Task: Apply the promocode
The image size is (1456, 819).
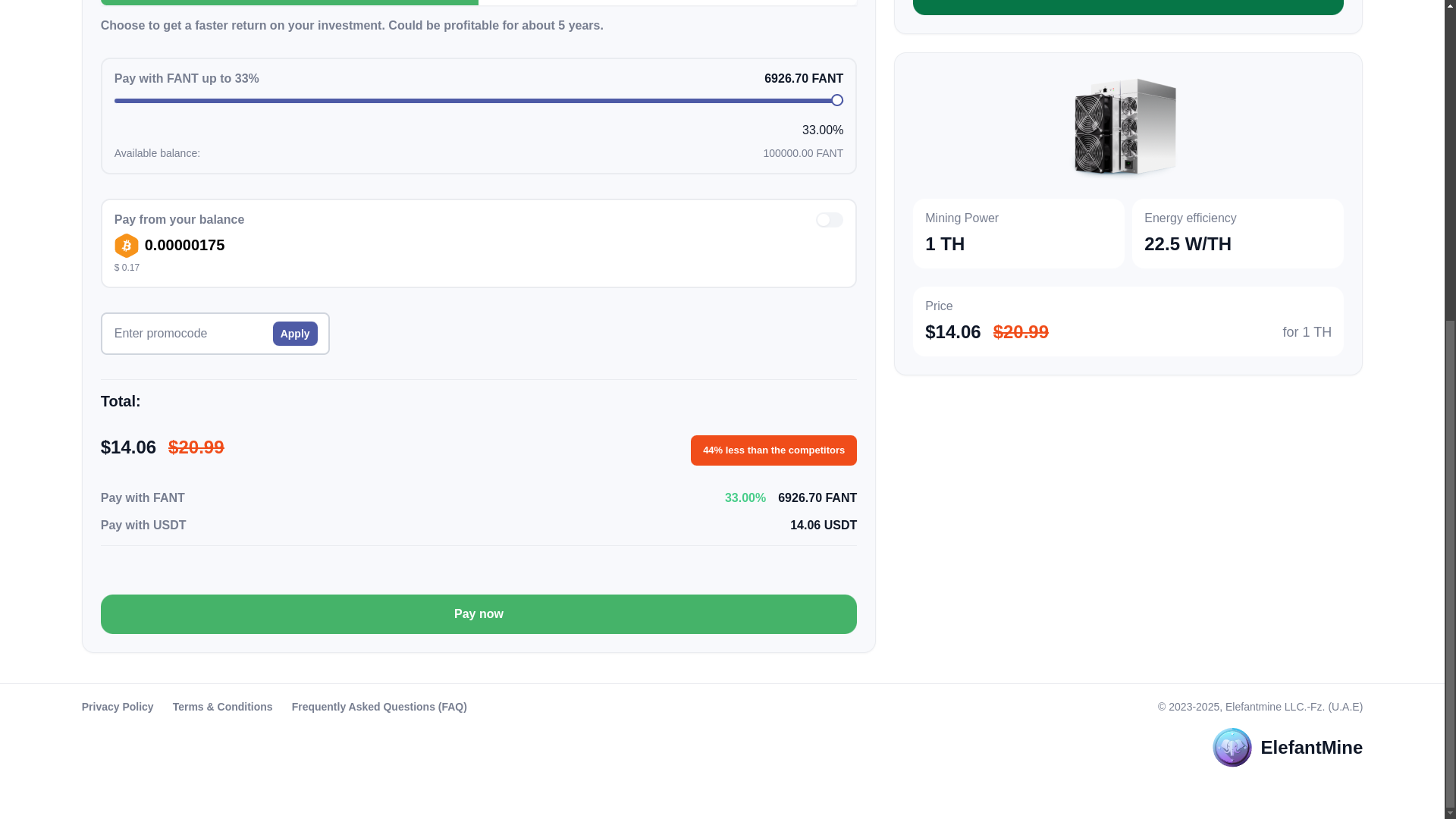Action: (295, 334)
